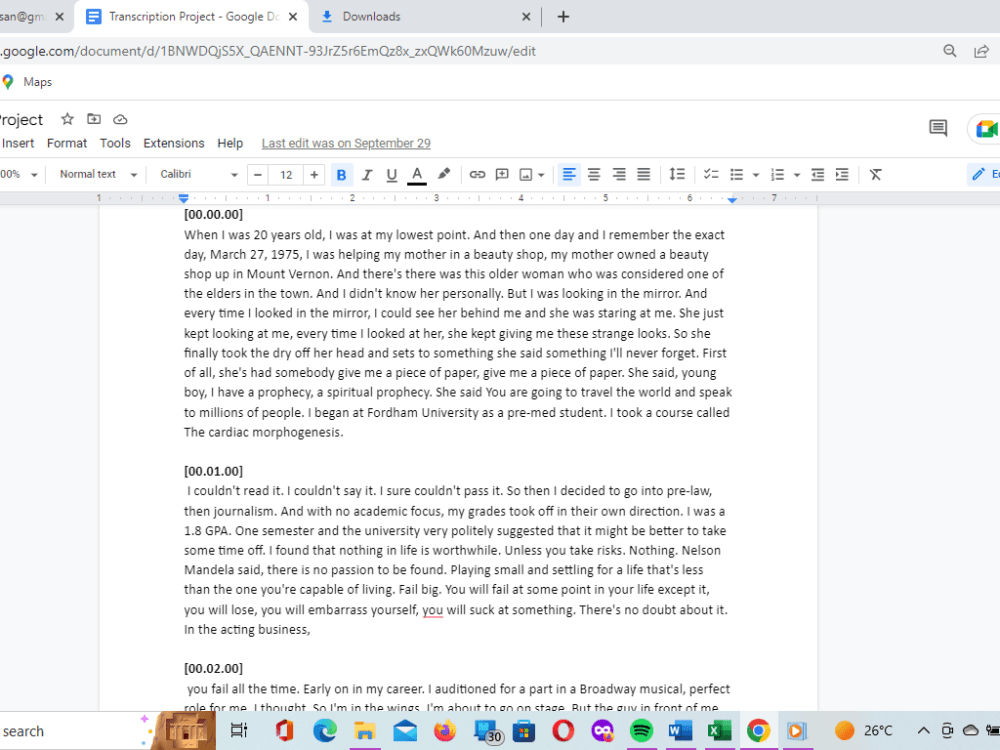Justify the paragraph text
1000x750 pixels.
[x=643, y=175]
